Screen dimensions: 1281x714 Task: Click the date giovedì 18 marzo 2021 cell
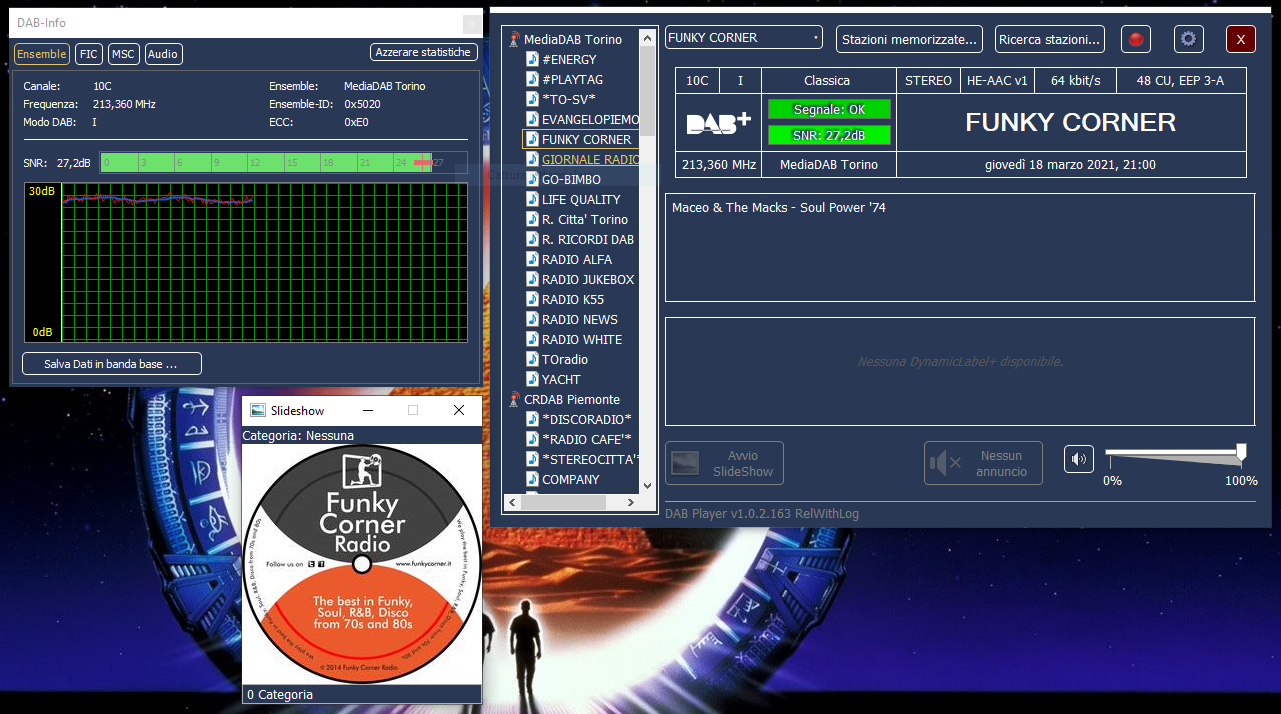click(1071, 164)
